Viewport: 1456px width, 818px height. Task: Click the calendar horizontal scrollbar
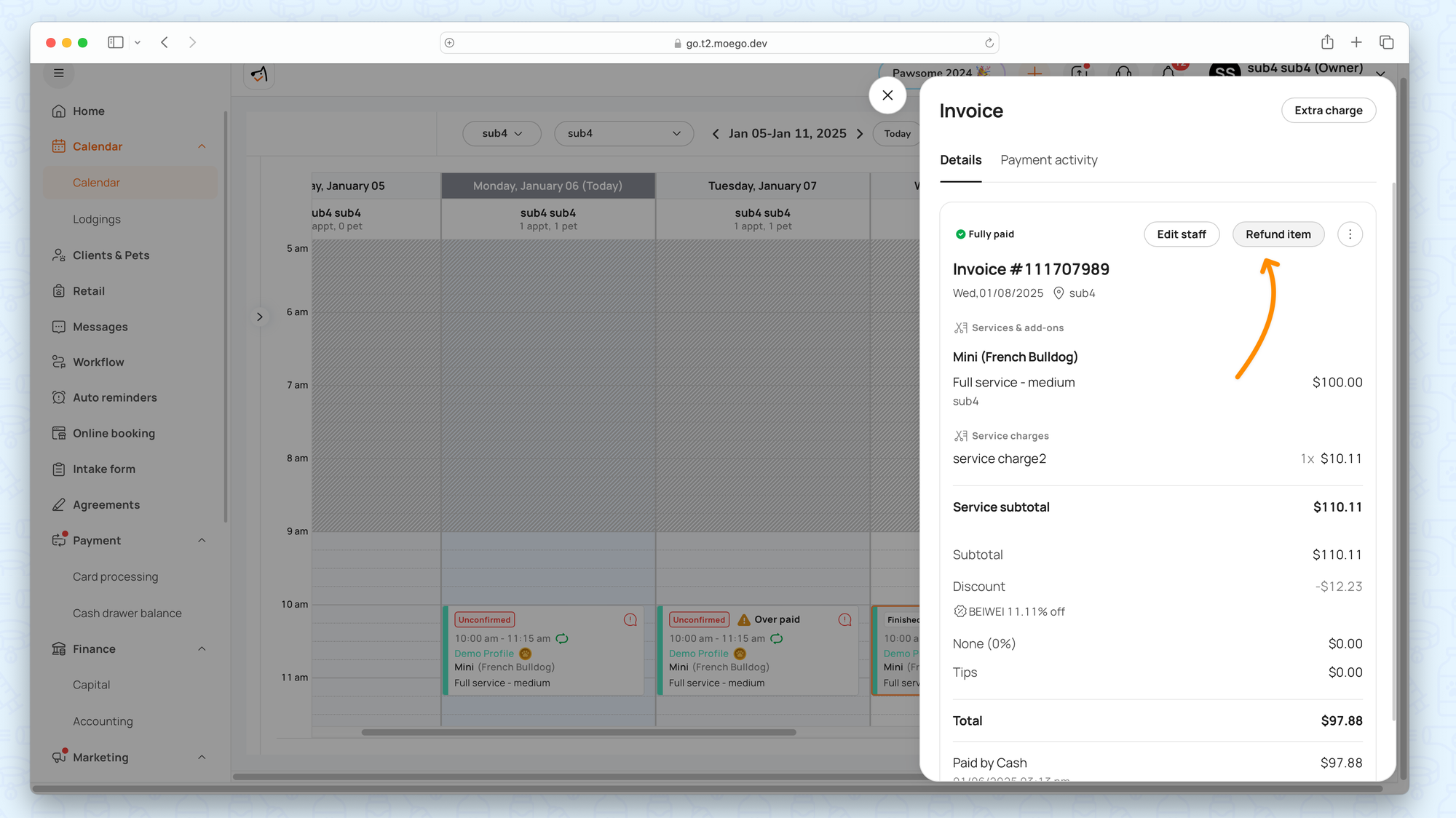pyautogui.click(x=578, y=732)
